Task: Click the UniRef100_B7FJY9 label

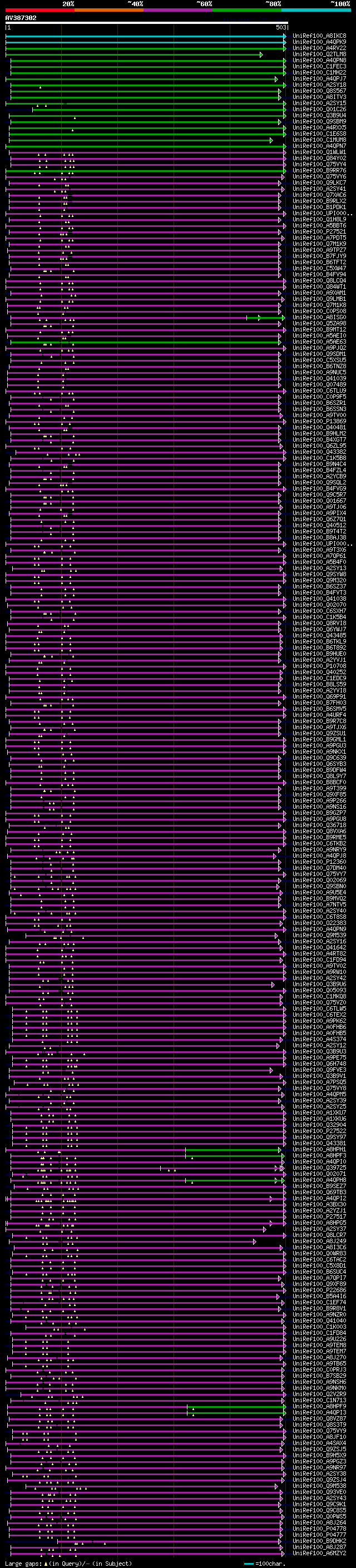Action: pos(319,256)
